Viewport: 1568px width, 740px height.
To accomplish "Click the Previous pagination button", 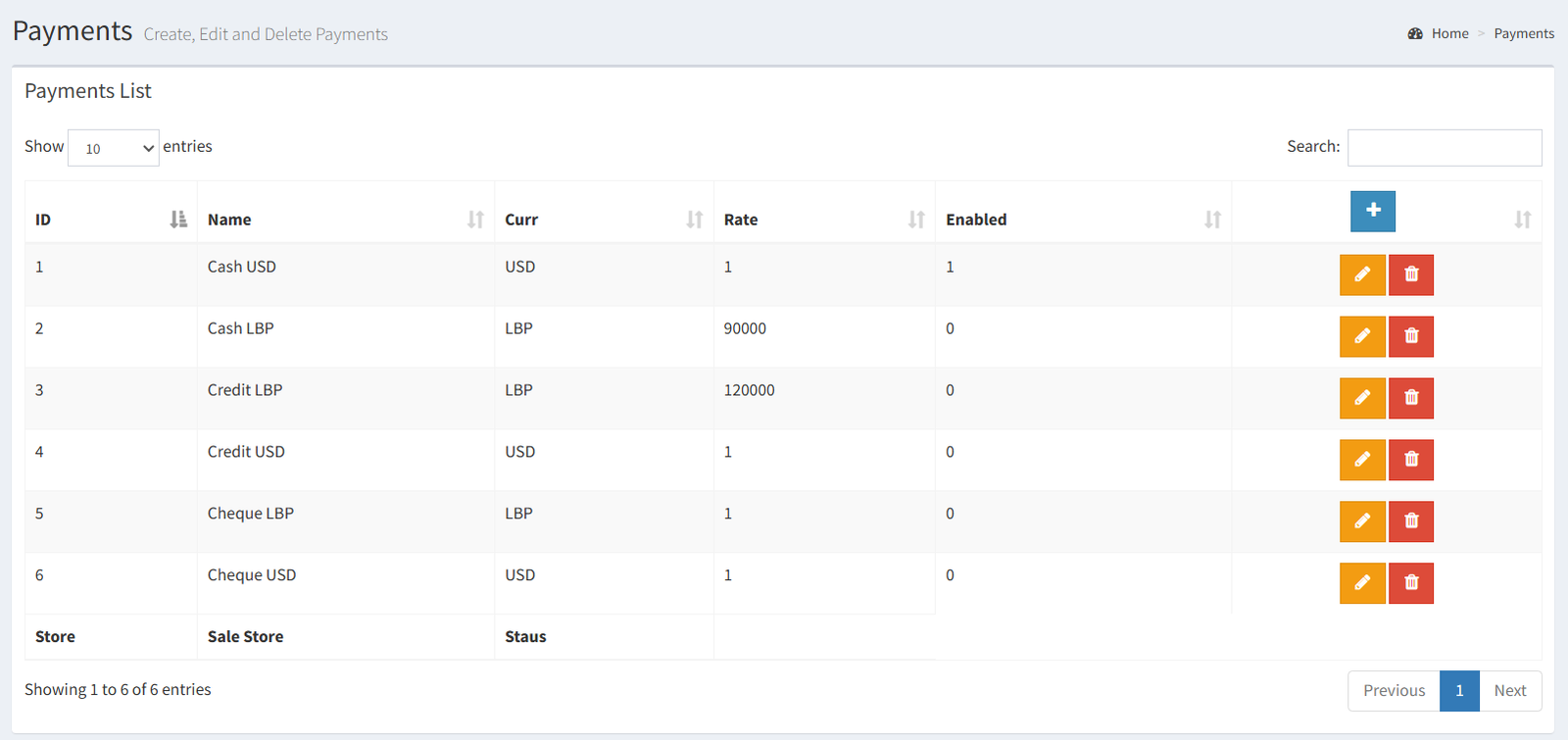I will pos(1394,691).
